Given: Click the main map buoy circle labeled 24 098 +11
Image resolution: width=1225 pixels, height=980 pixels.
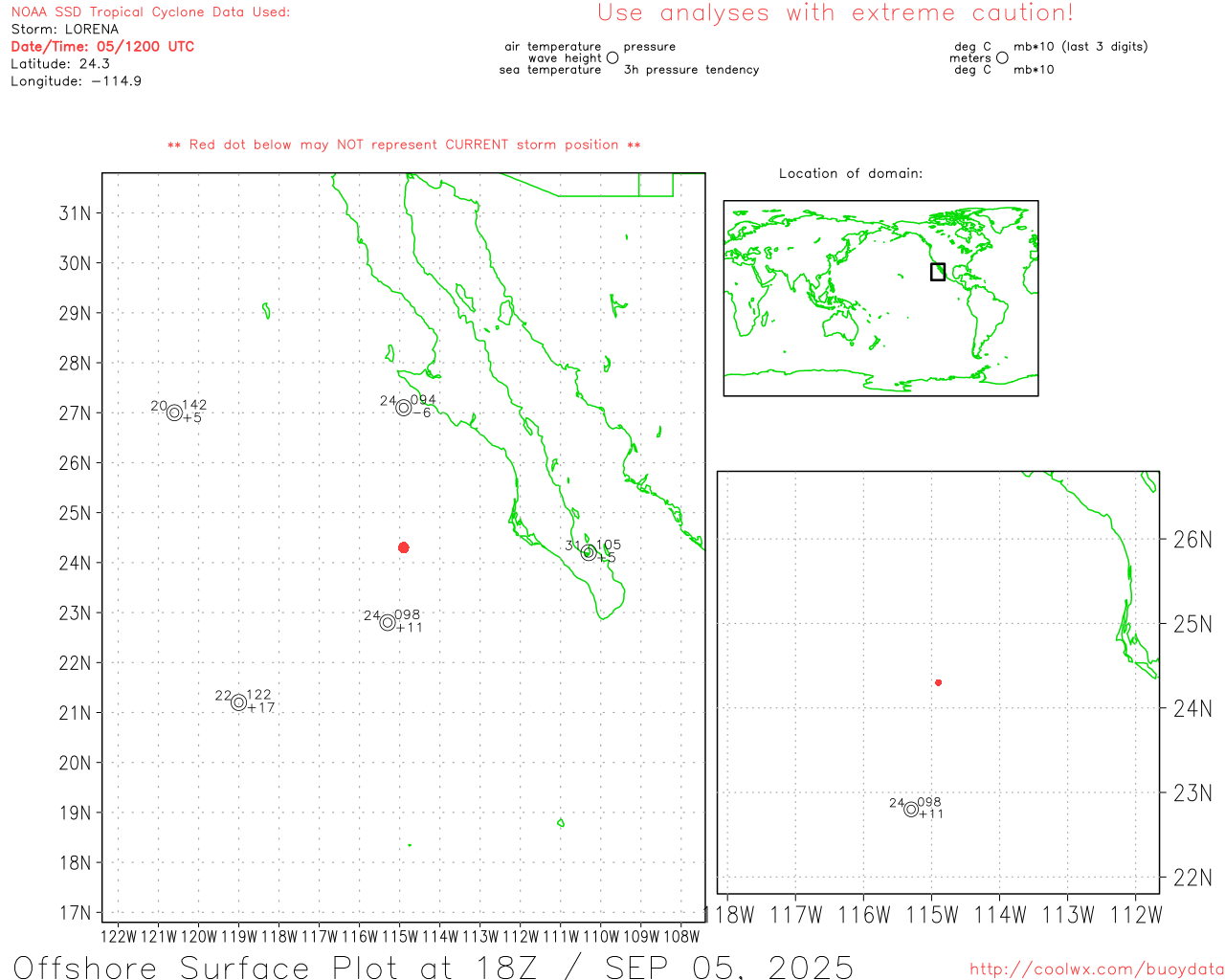Looking at the screenshot, I should [x=388, y=622].
